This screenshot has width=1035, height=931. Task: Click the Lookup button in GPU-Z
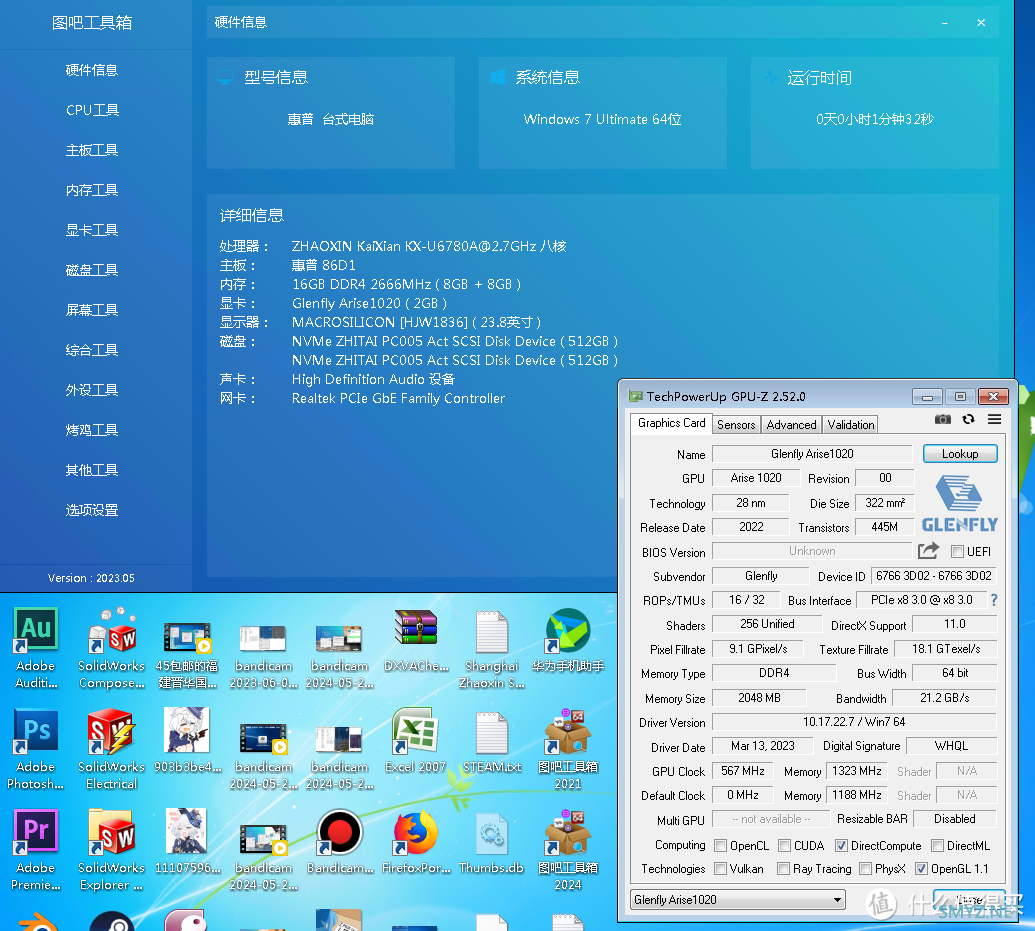(960, 454)
